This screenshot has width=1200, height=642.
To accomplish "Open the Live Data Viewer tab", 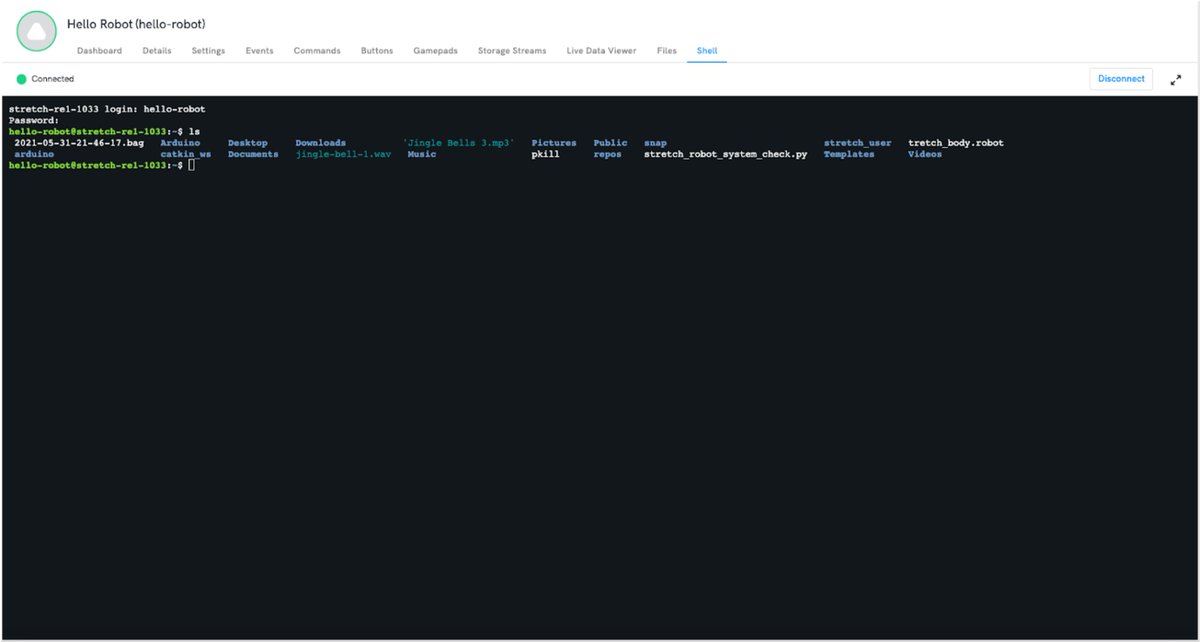I will click(601, 51).
